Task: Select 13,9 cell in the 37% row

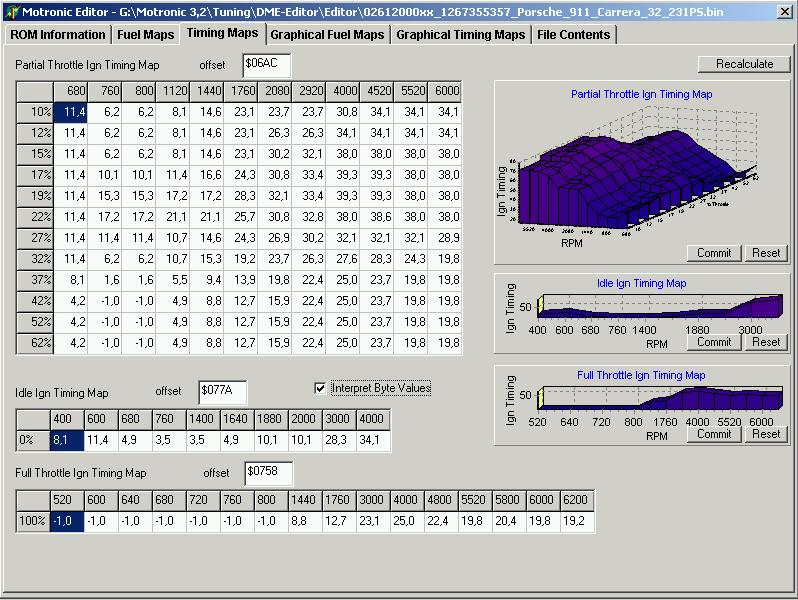Action: point(241,280)
